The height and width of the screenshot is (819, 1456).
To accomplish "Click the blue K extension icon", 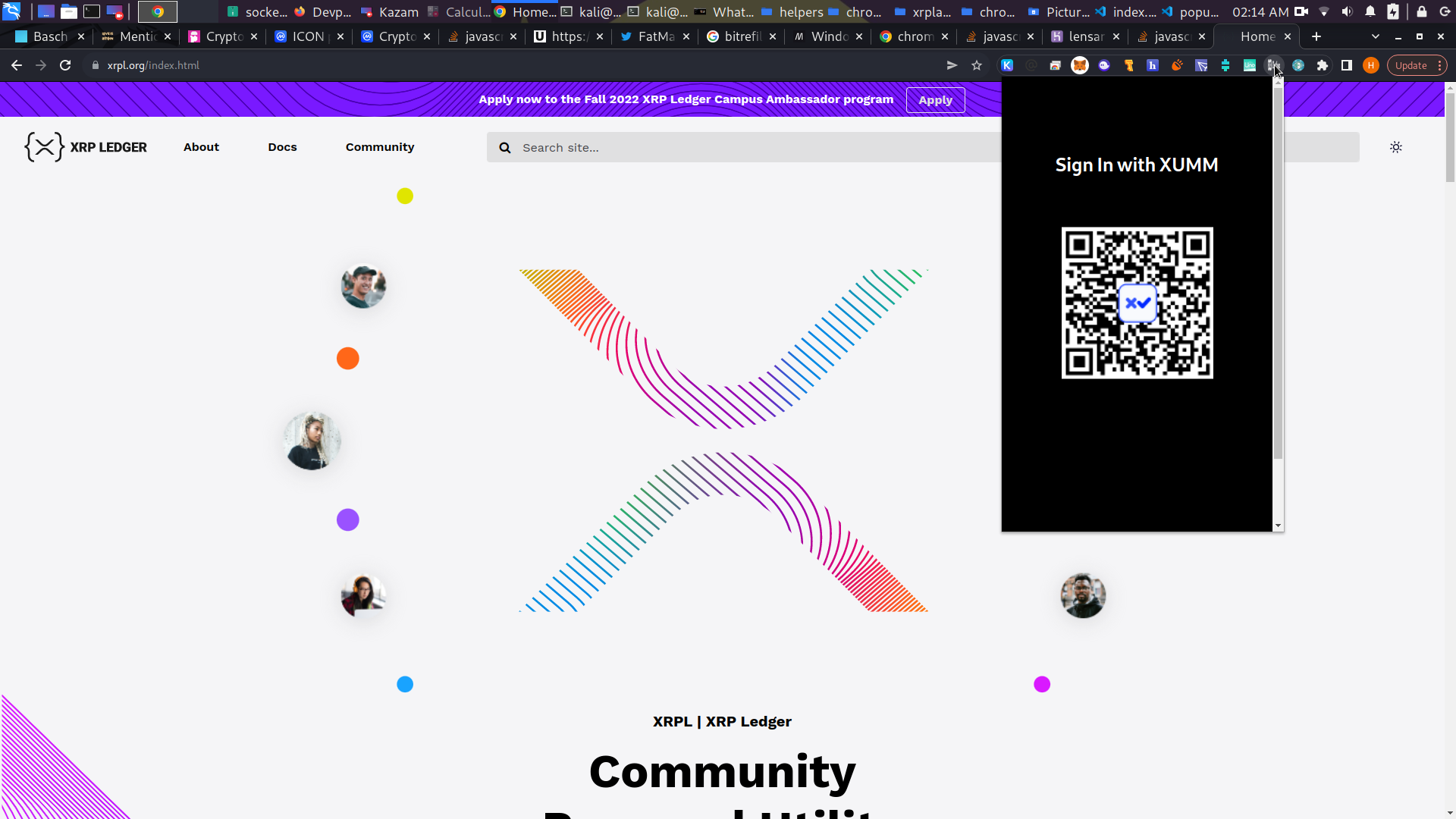I will tap(1007, 66).
